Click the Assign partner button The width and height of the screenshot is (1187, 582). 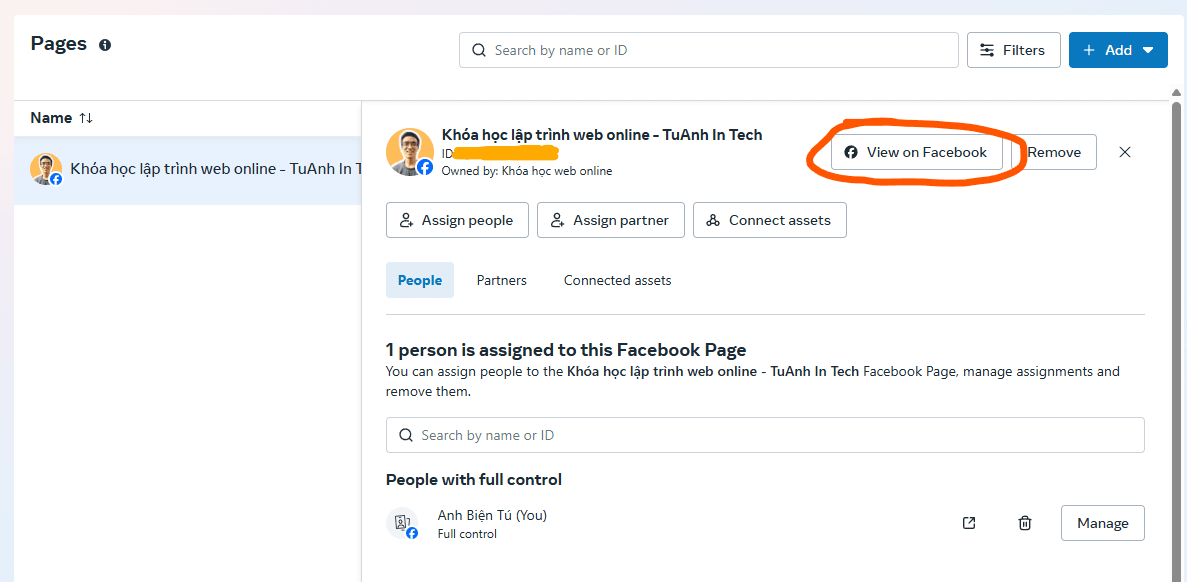611,219
